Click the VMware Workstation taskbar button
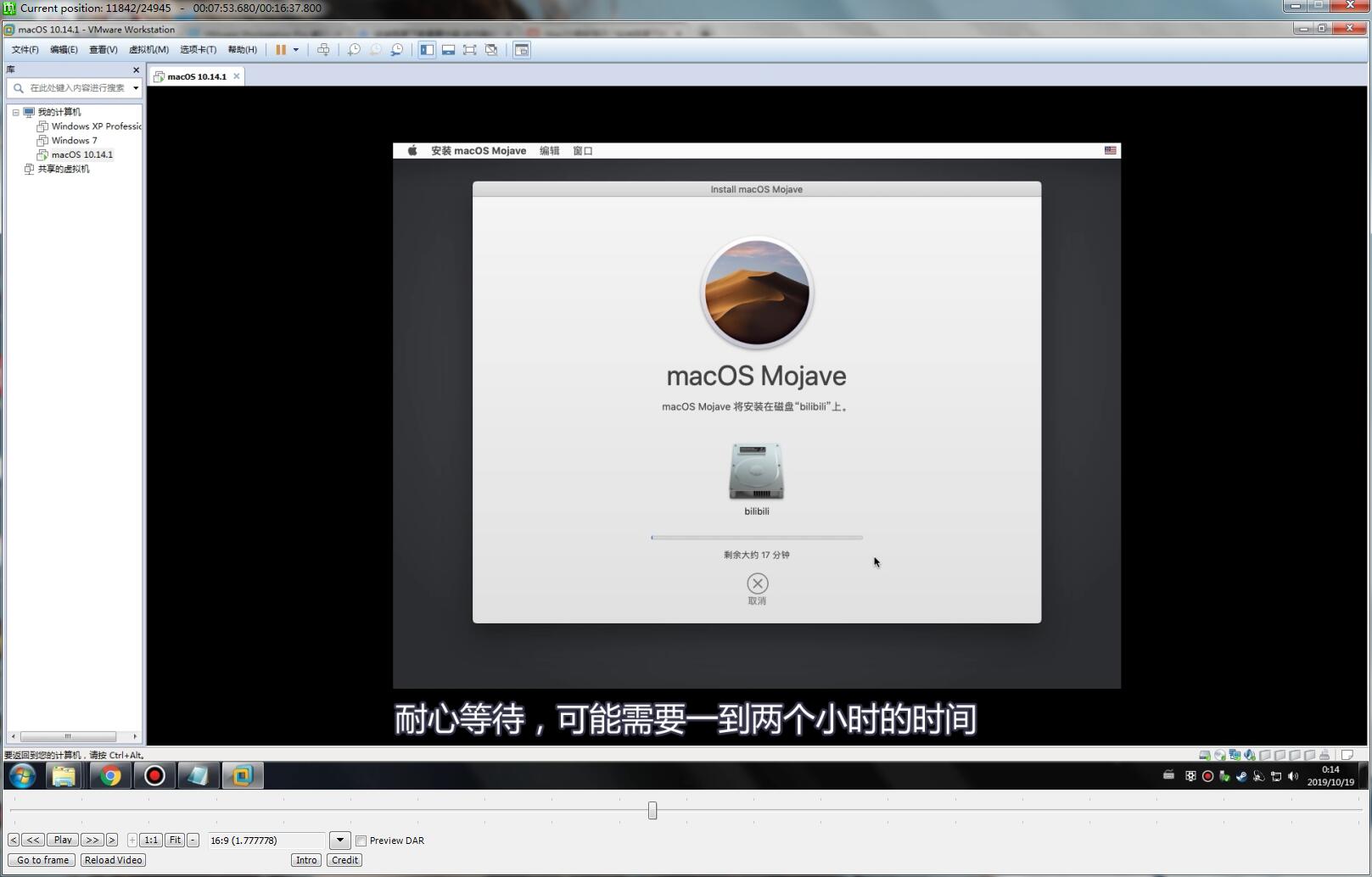This screenshot has height=877, width=1372. click(x=243, y=775)
